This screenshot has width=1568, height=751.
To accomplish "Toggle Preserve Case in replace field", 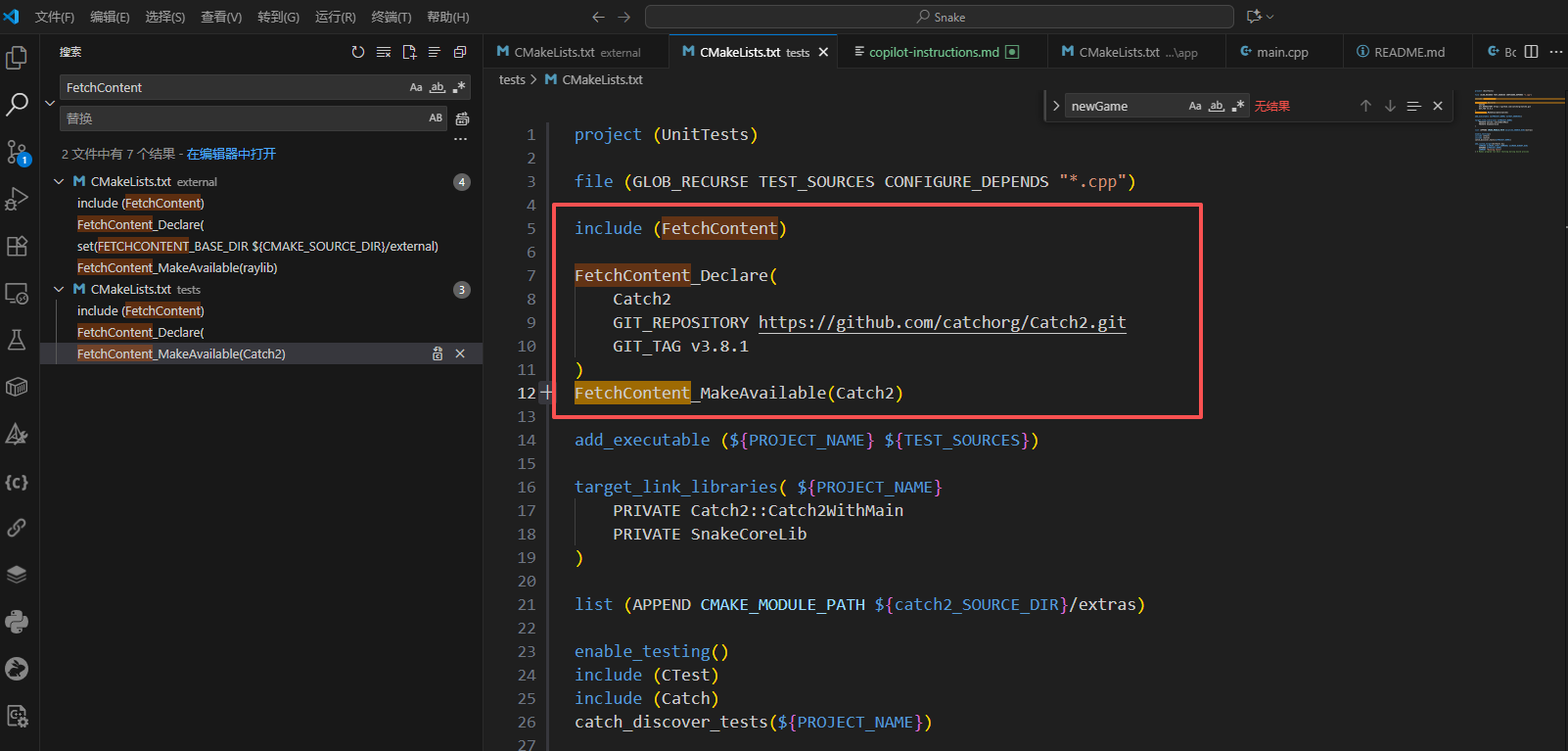I will coord(436,118).
